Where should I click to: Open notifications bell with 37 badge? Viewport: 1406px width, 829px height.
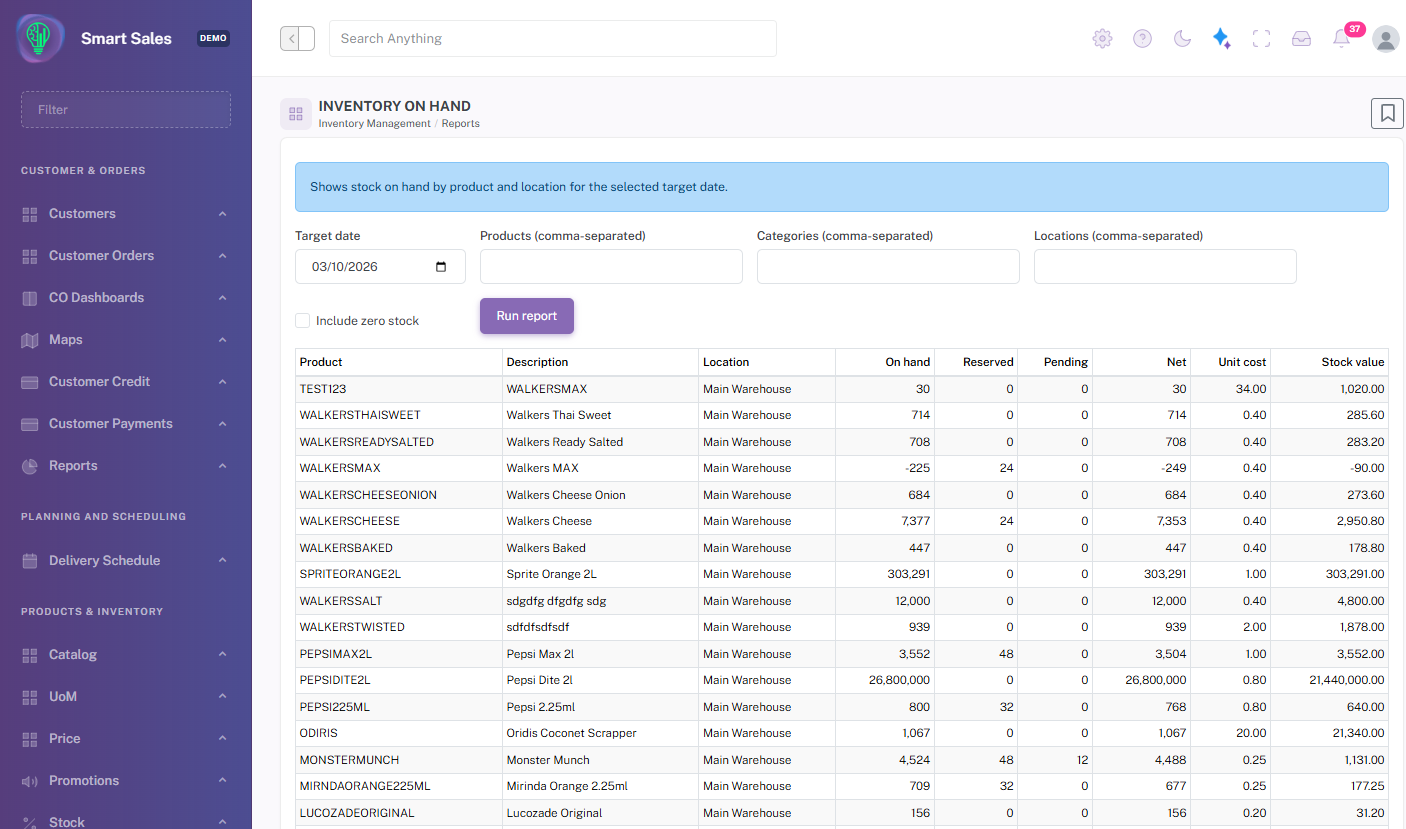pos(1342,38)
